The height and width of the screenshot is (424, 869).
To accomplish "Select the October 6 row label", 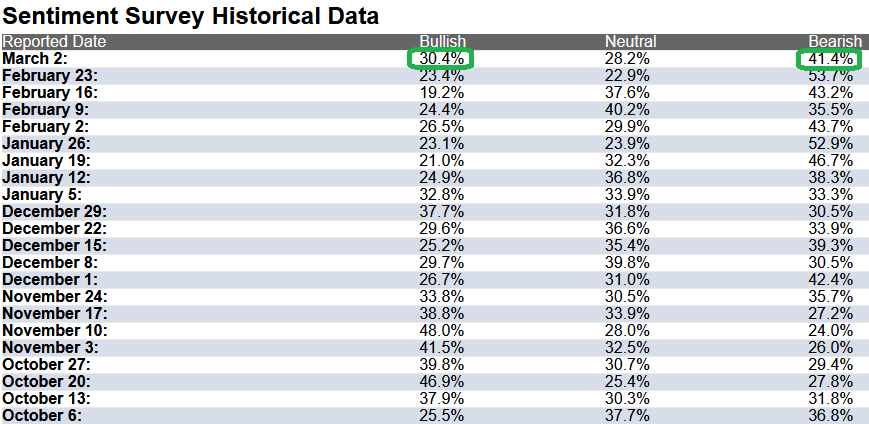I will [x=42, y=416].
